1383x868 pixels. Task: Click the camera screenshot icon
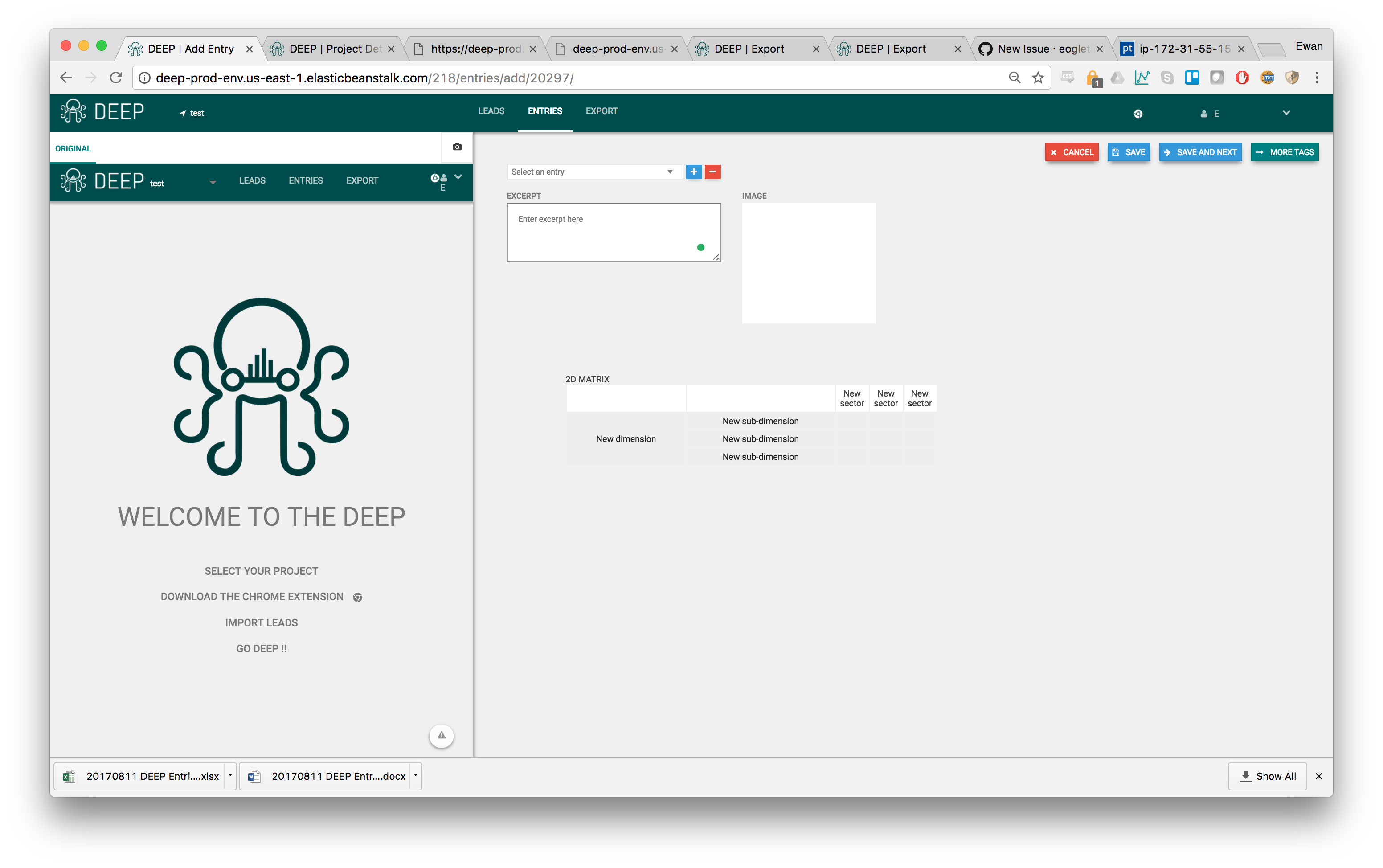[457, 147]
